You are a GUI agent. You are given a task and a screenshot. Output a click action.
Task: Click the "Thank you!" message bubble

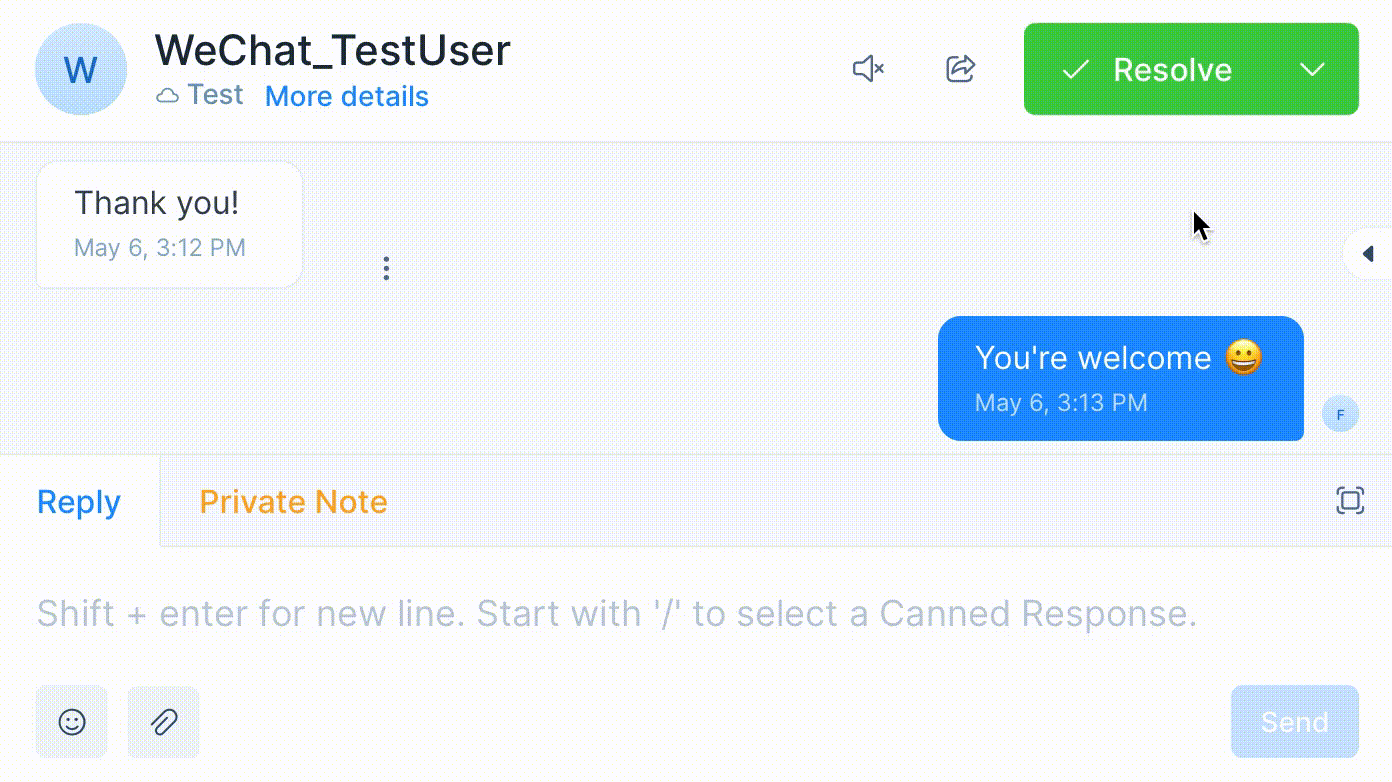click(x=169, y=224)
